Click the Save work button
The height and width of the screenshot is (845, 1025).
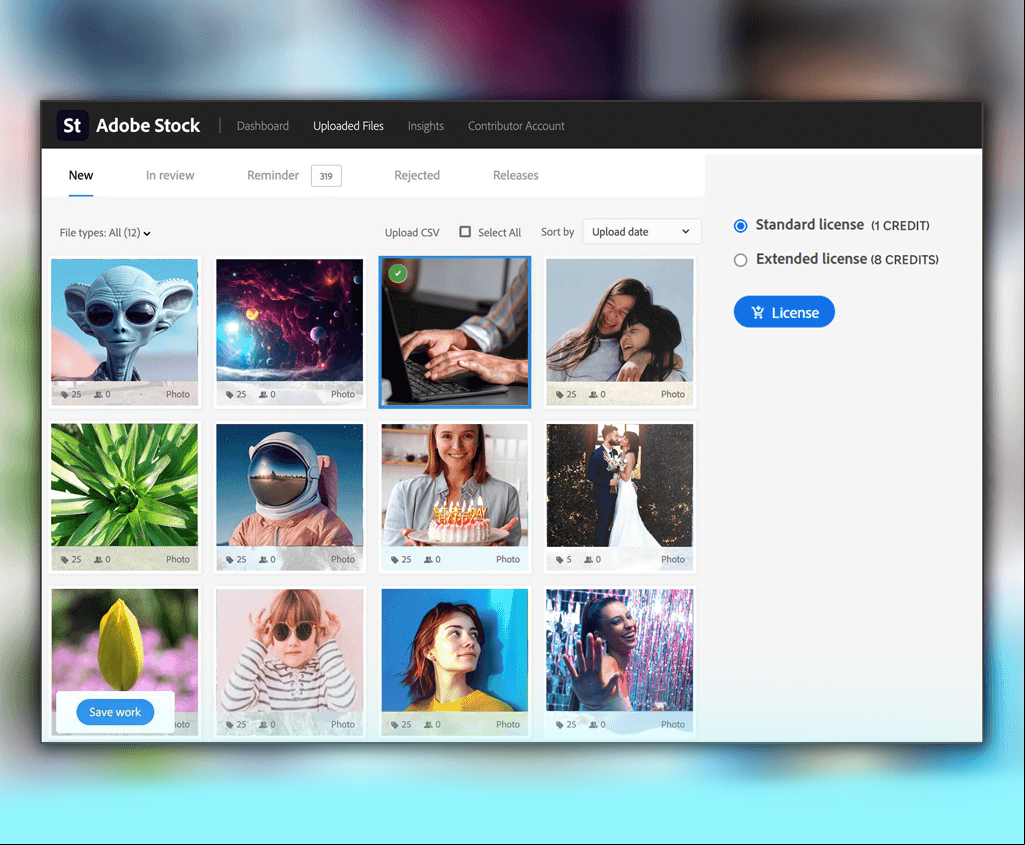[115, 712]
